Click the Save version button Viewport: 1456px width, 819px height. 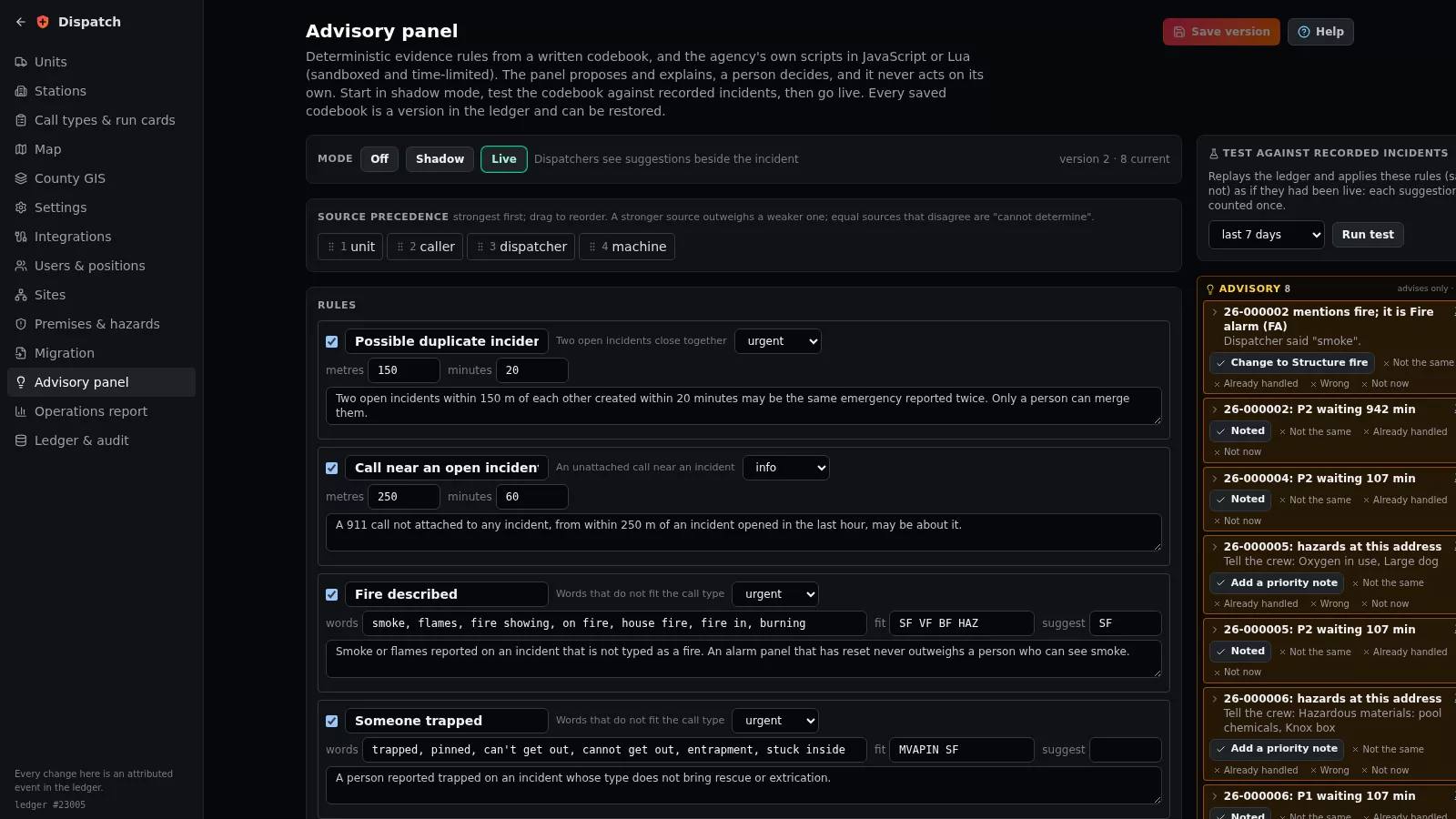[x=1221, y=32]
